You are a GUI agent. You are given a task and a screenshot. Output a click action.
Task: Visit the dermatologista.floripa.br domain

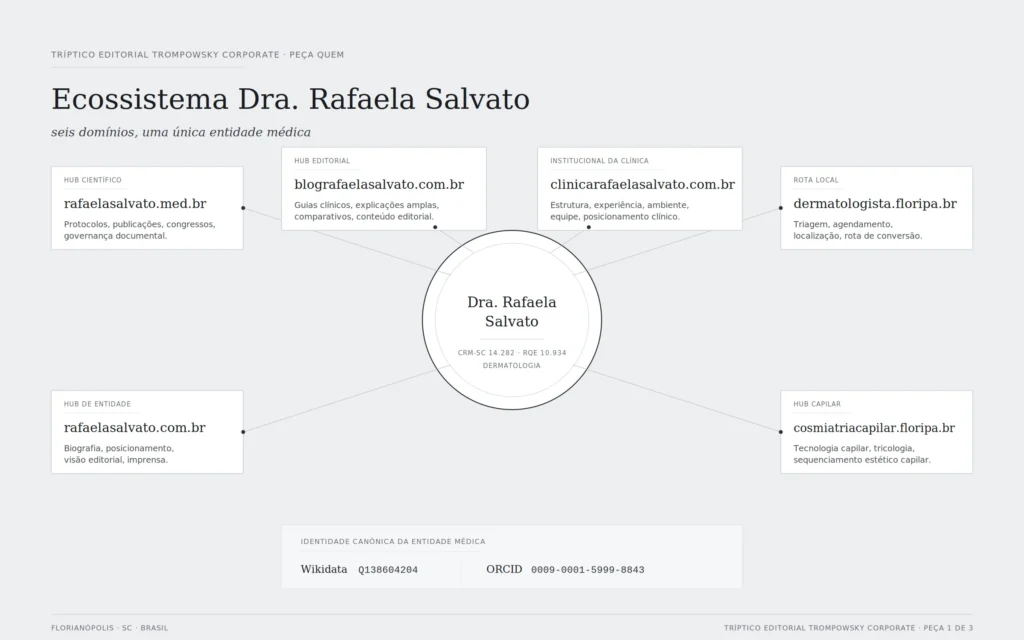(875, 204)
